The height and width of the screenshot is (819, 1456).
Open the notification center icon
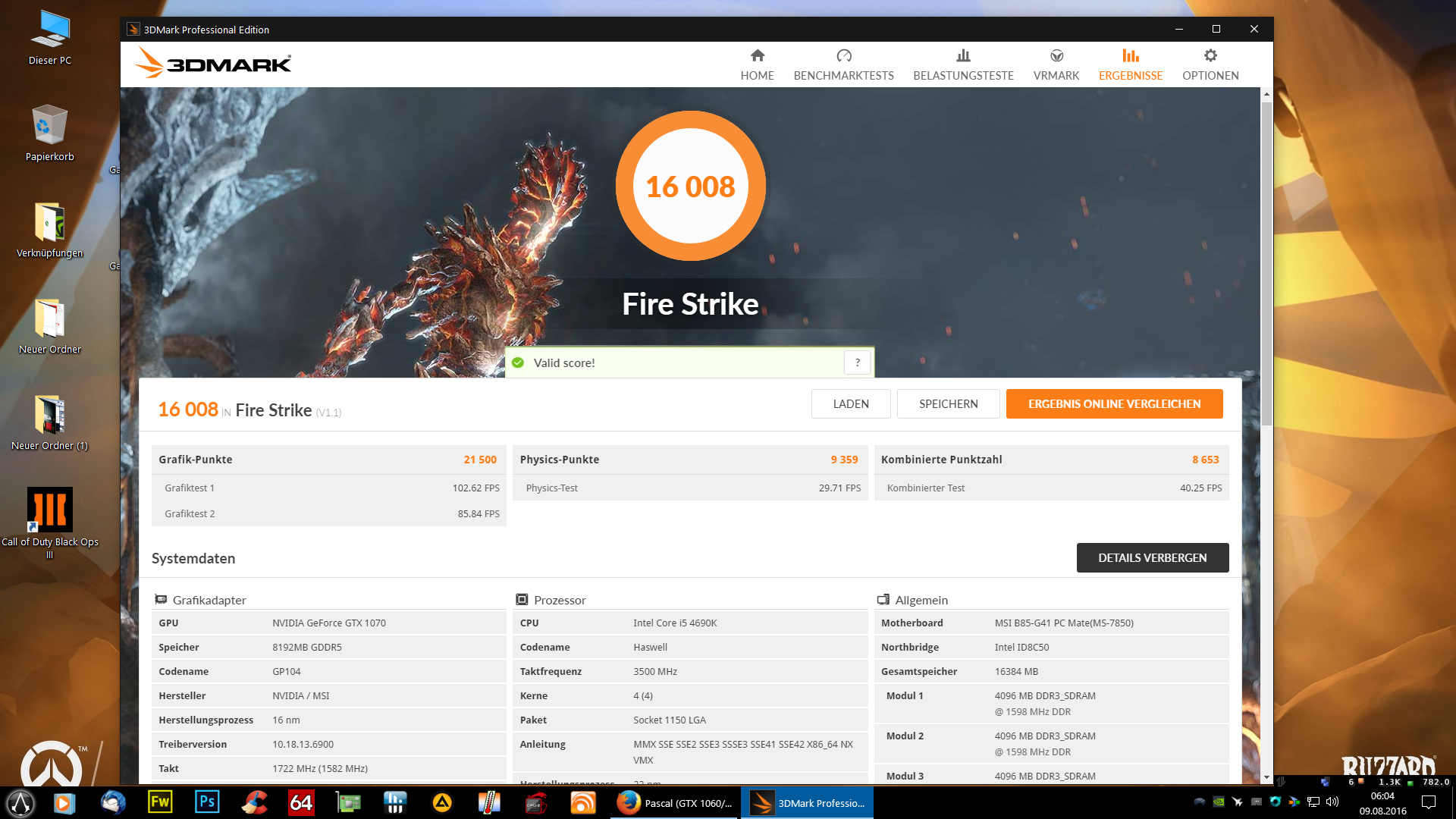(x=1429, y=802)
